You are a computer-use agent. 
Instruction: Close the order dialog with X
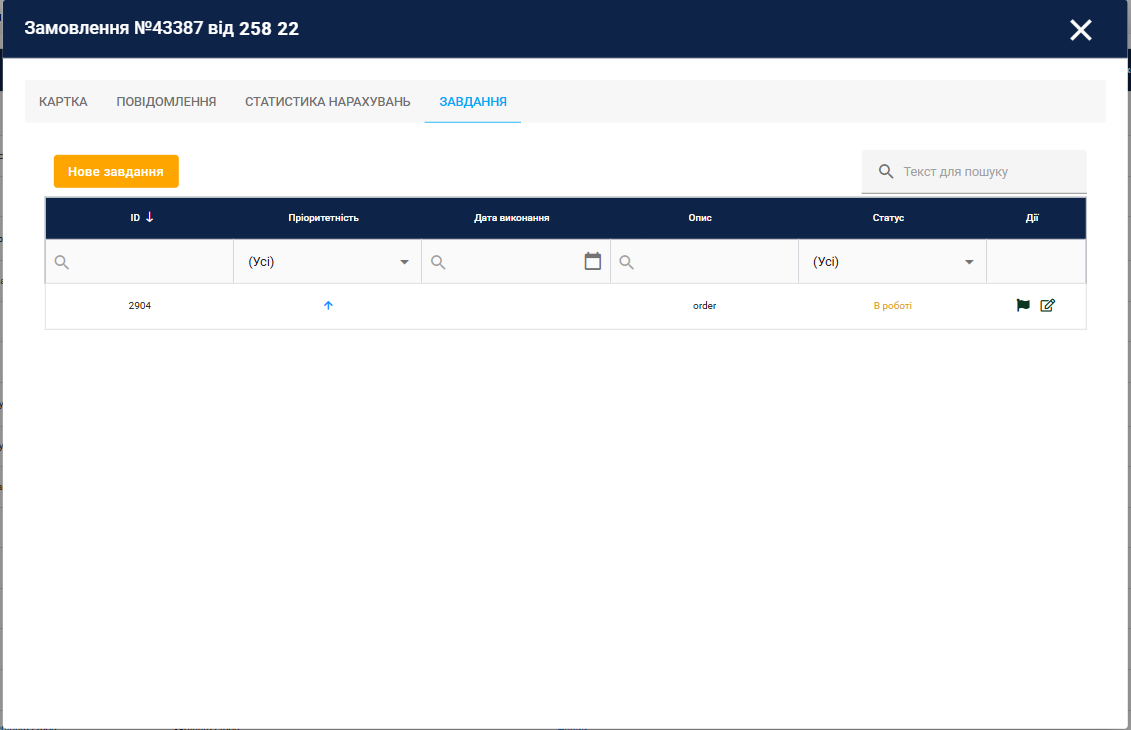(1080, 30)
